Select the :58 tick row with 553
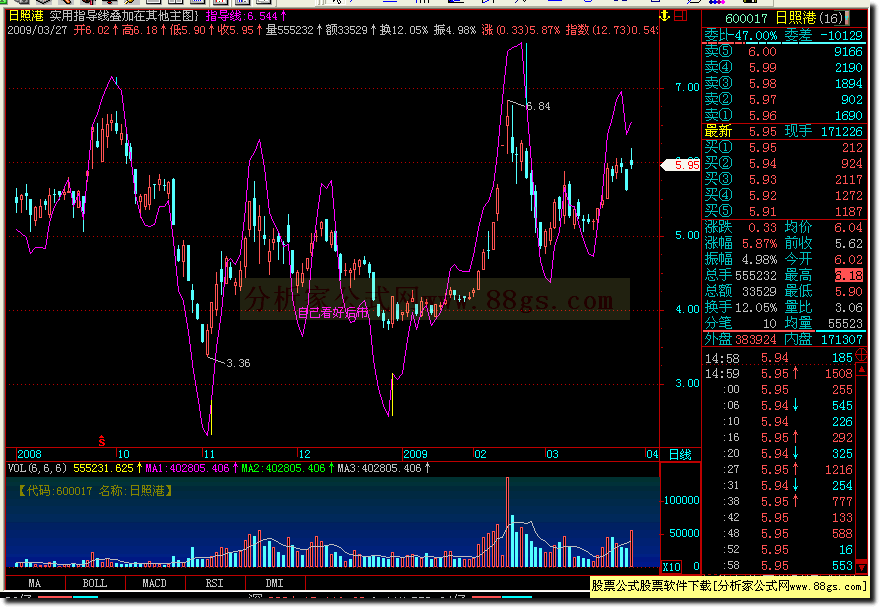Screen dimensions: 882x609 click(x=779, y=566)
